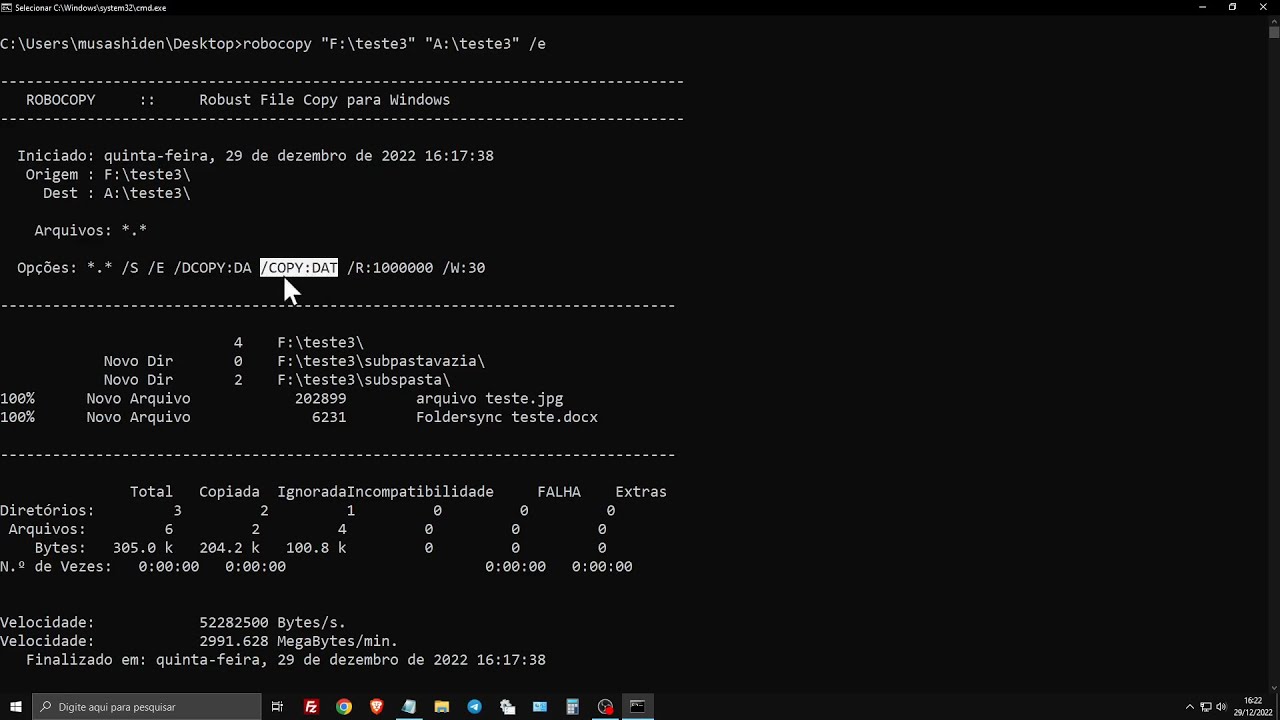The height and width of the screenshot is (720, 1280).
Task: Click the file size 202899
Action: coord(320,398)
